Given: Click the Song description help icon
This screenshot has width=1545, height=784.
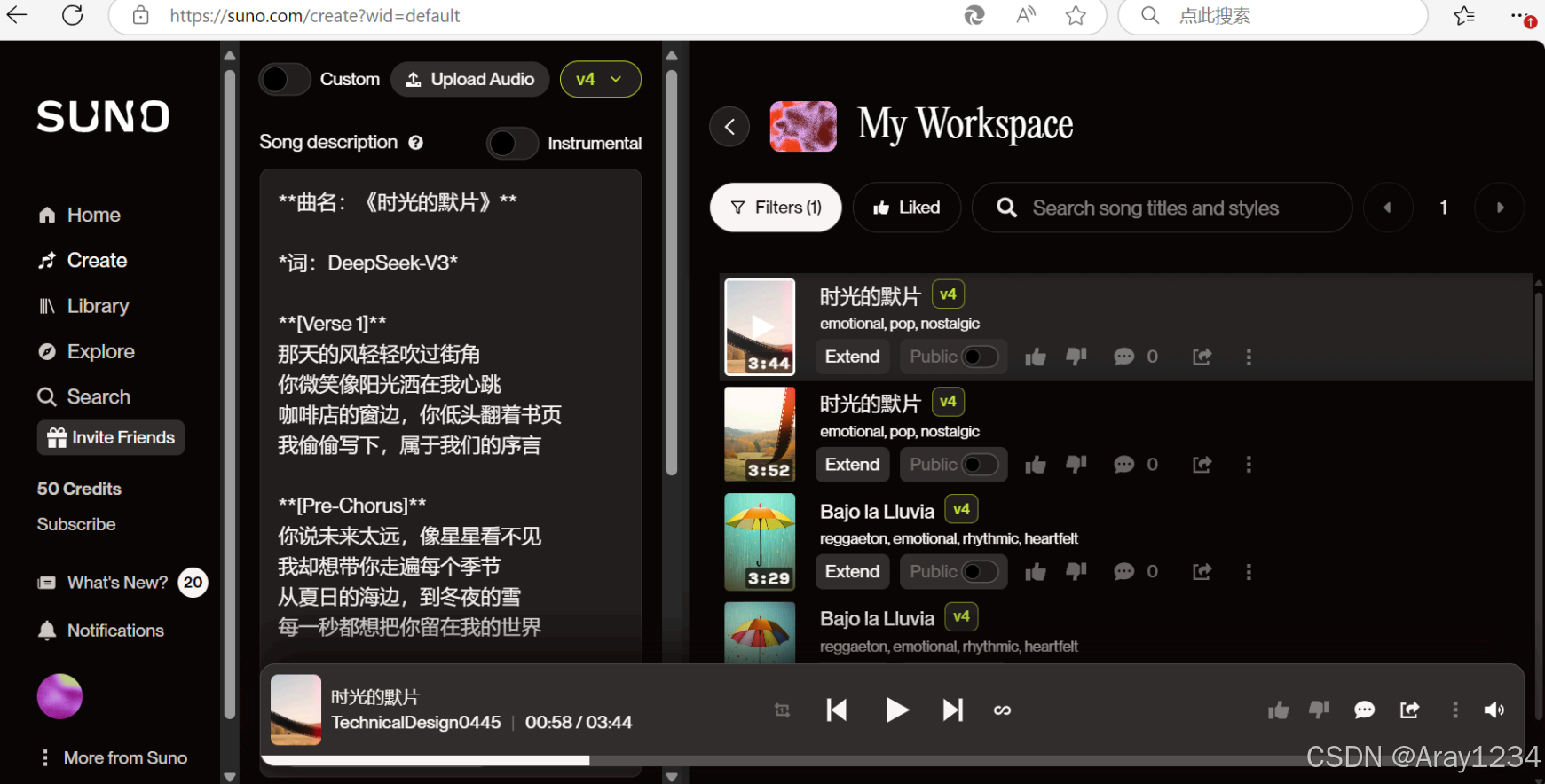Looking at the screenshot, I should [415, 143].
